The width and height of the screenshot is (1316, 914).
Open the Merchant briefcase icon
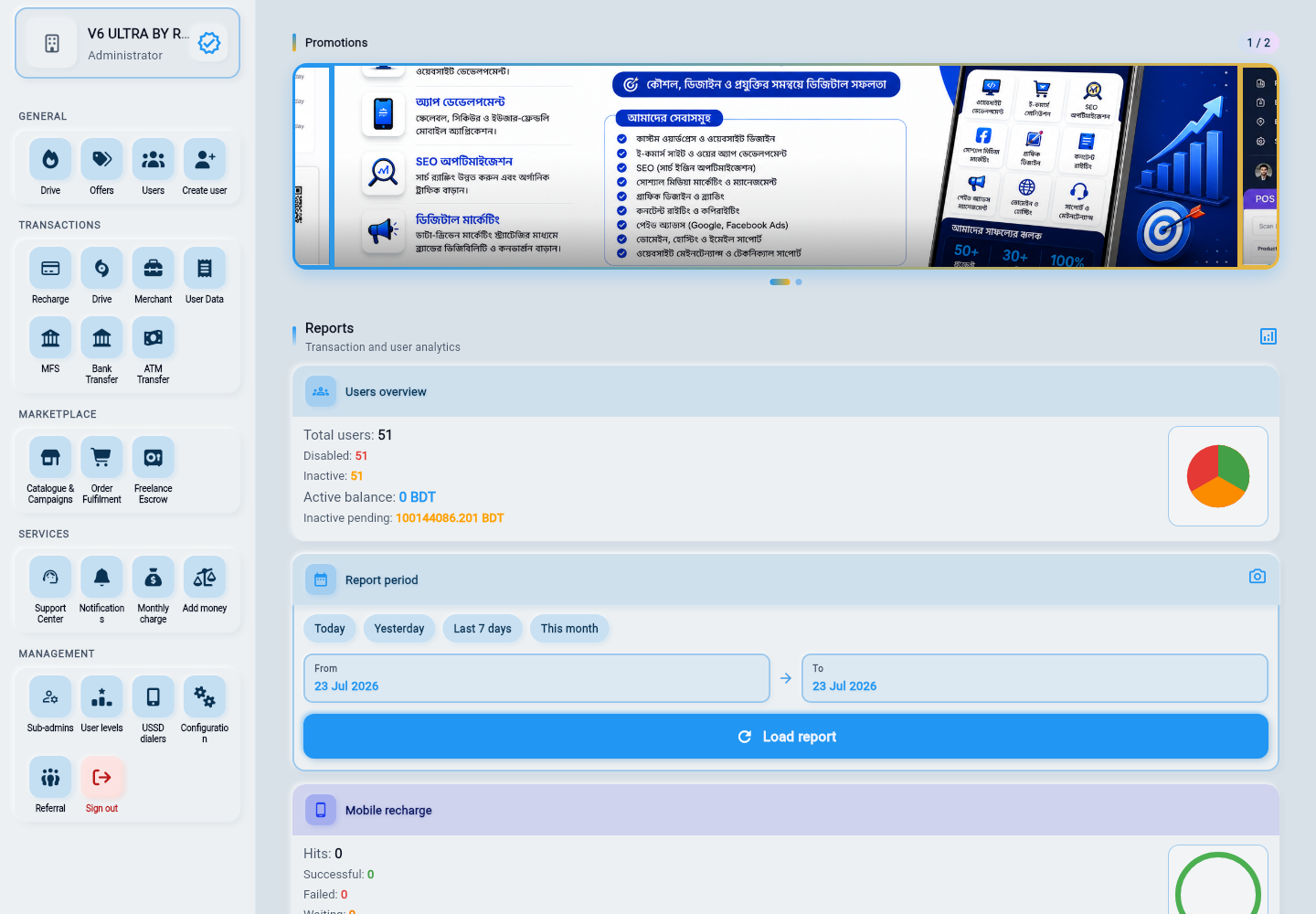click(154, 269)
